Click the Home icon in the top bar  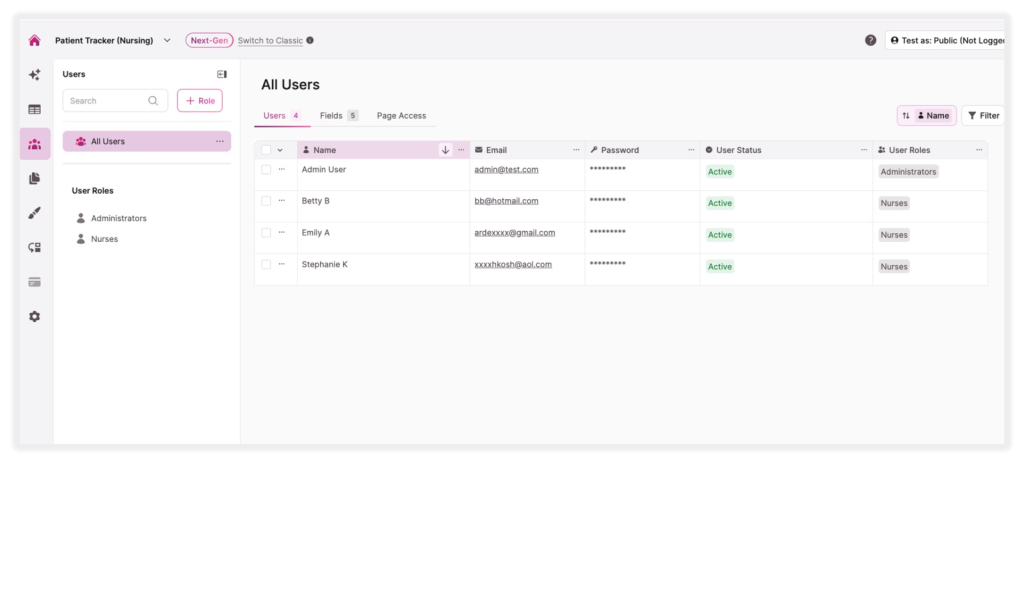(x=34, y=39)
